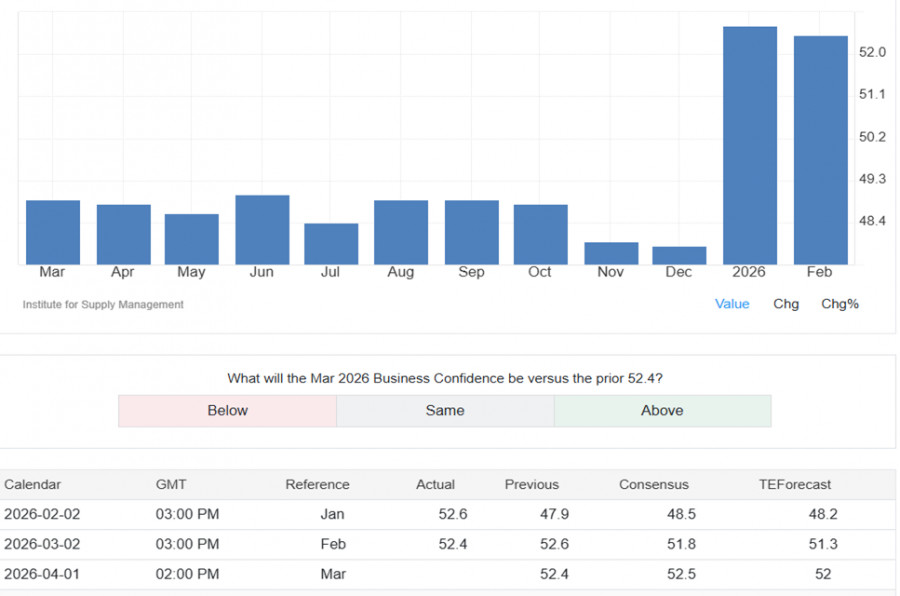Select the Same prediction option
This screenshot has width=900, height=596.
coord(445,411)
